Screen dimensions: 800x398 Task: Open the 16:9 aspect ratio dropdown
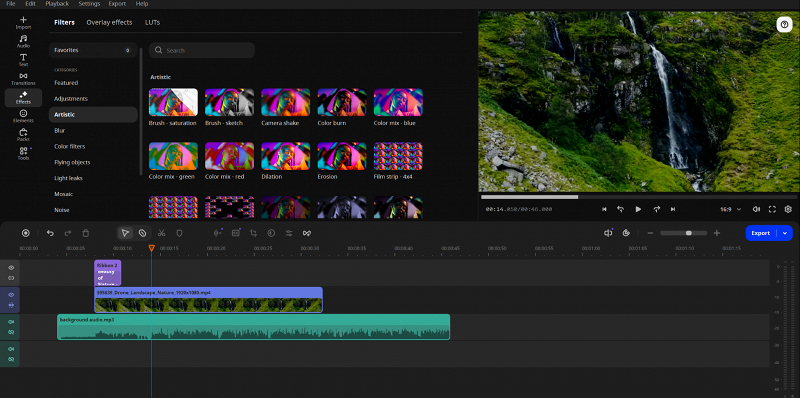(x=731, y=209)
